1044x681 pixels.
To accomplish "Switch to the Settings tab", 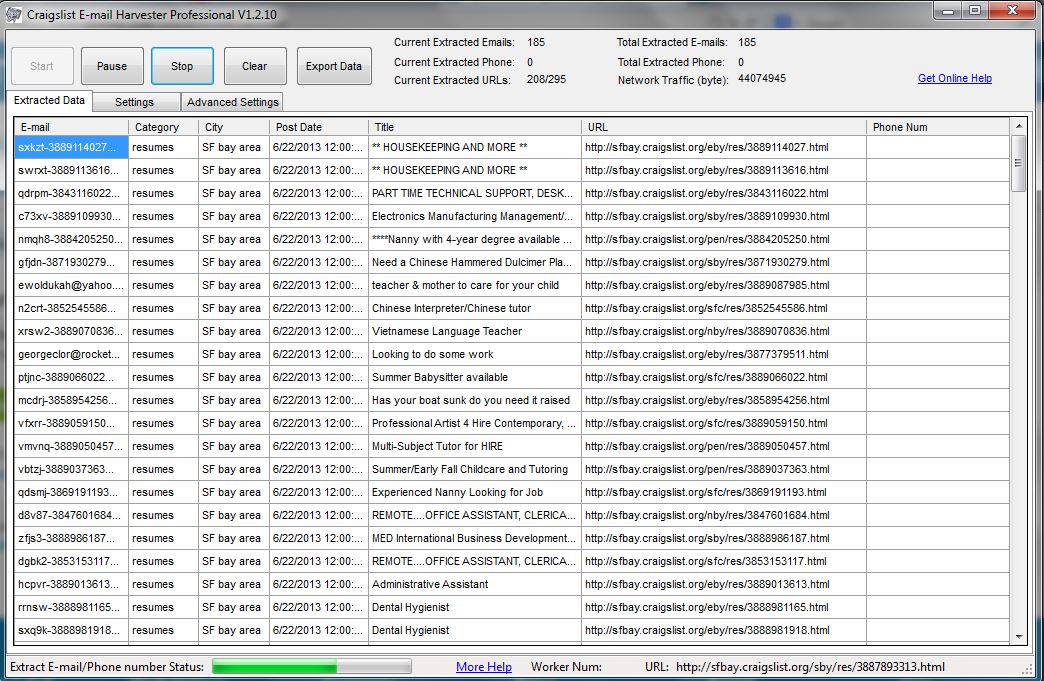I will click(x=134, y=102).
